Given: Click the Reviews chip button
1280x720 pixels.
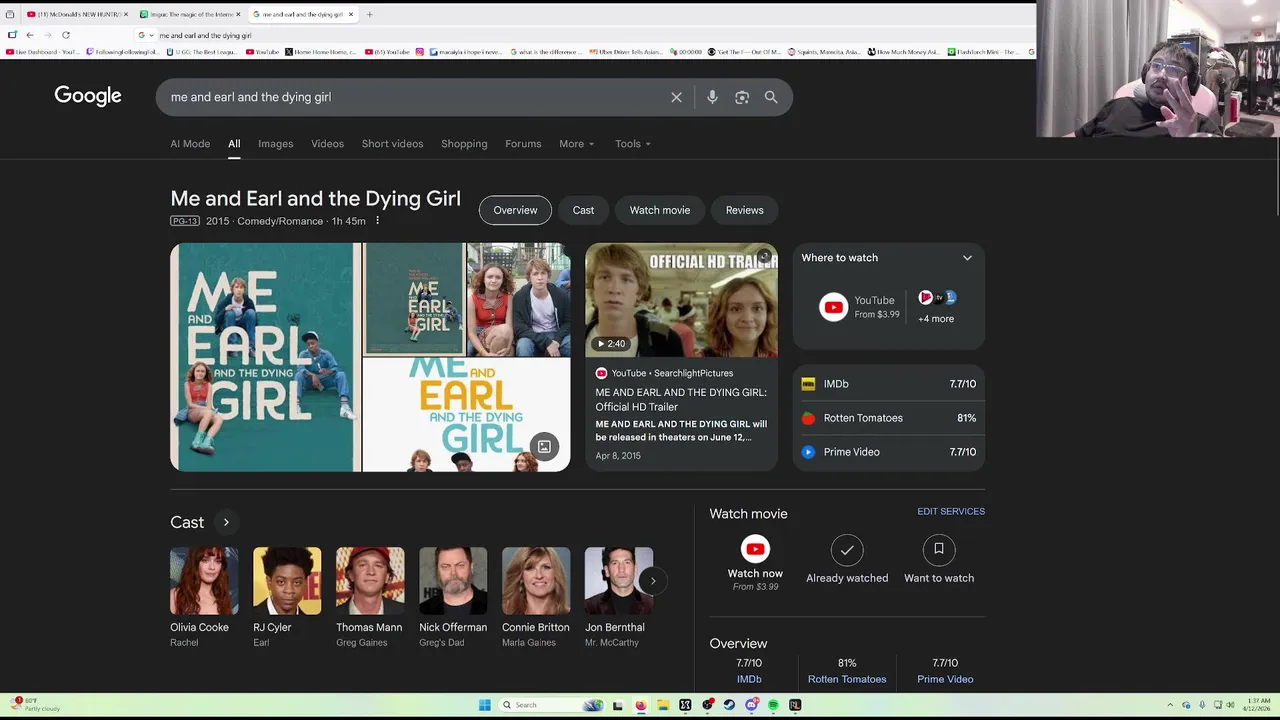Looking at the screenshot, I should [x=744, y=210].
